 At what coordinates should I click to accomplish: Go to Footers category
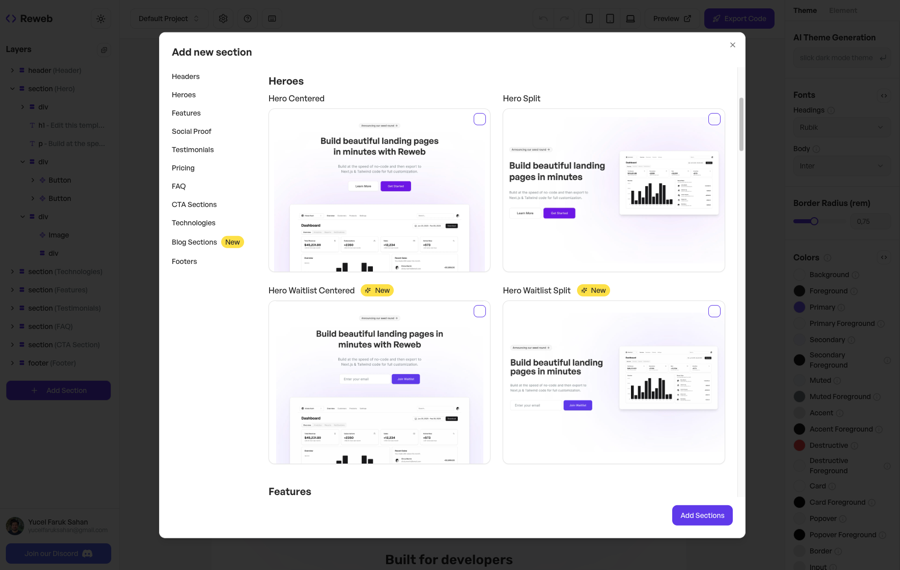184,261
